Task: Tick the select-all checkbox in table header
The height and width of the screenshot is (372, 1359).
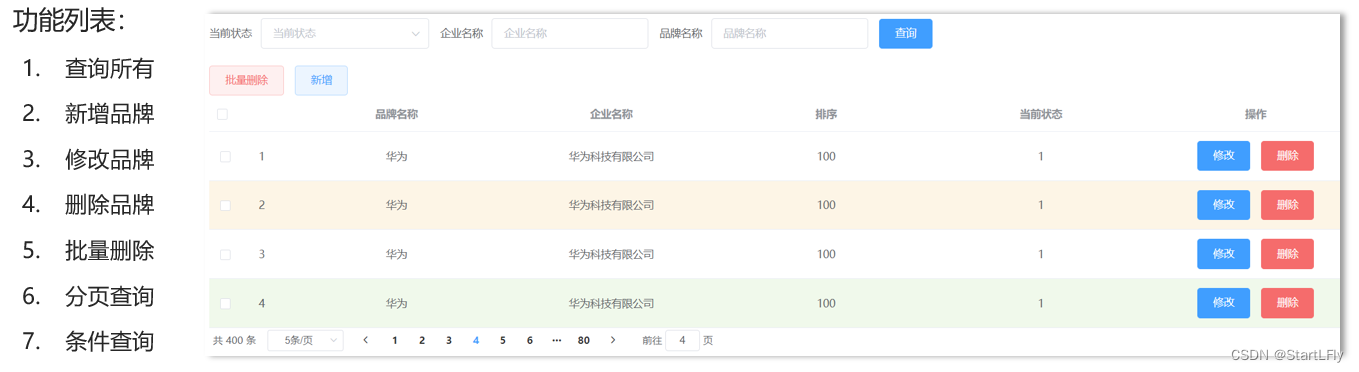Action: 222,114
